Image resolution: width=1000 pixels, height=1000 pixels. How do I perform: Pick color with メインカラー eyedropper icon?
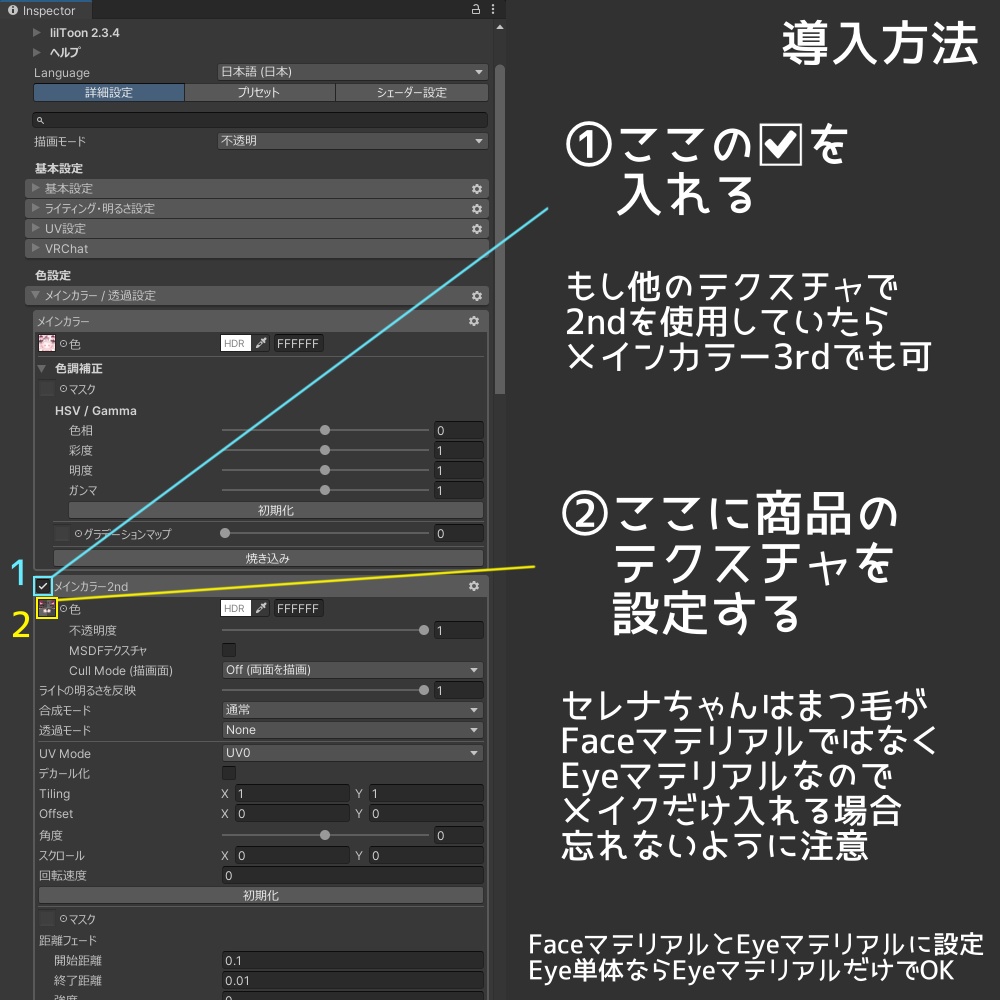261,343
